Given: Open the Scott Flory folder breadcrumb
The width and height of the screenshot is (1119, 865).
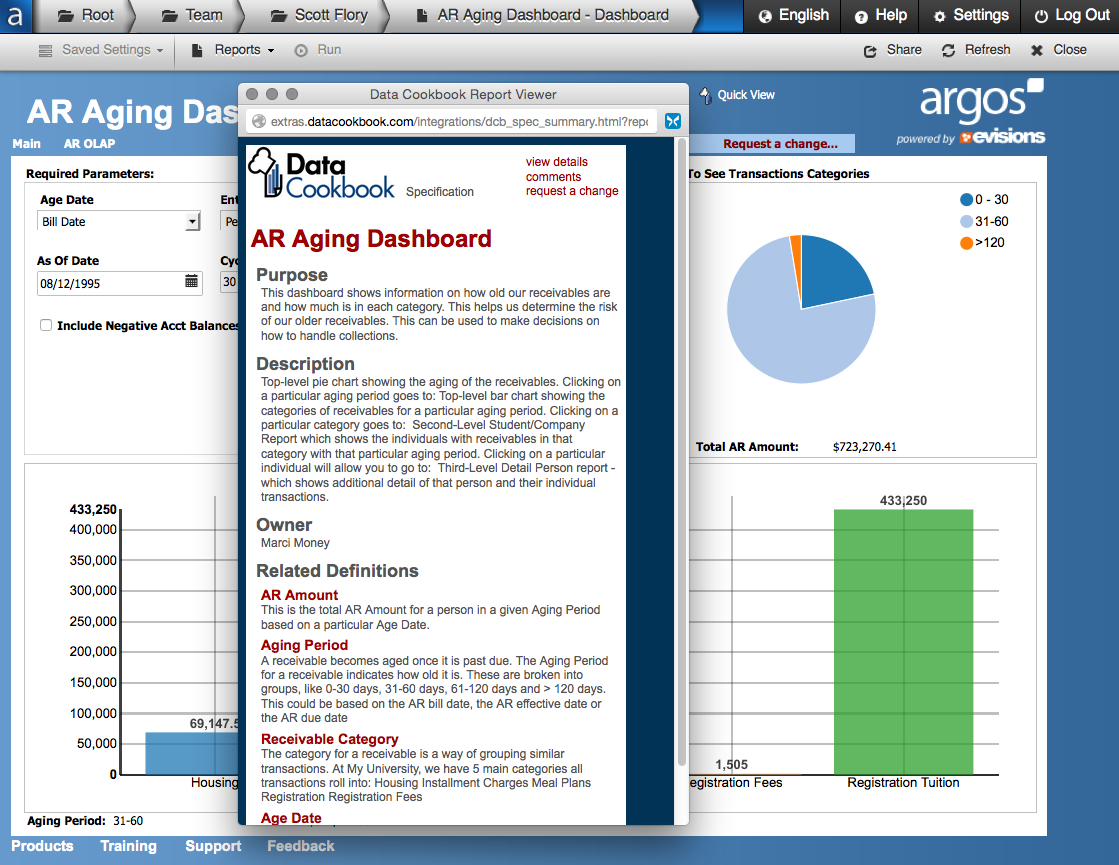Looking at the screenshot, I should (319, 16).
